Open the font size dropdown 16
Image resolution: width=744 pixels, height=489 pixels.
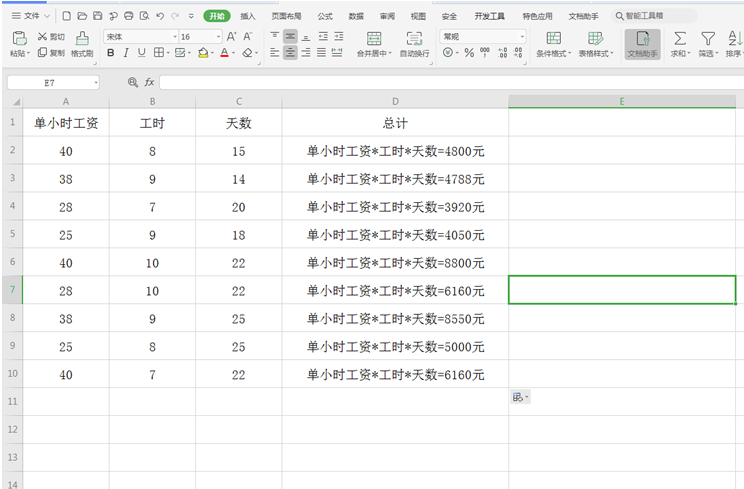pyautogui.click(x=218, y=37)
